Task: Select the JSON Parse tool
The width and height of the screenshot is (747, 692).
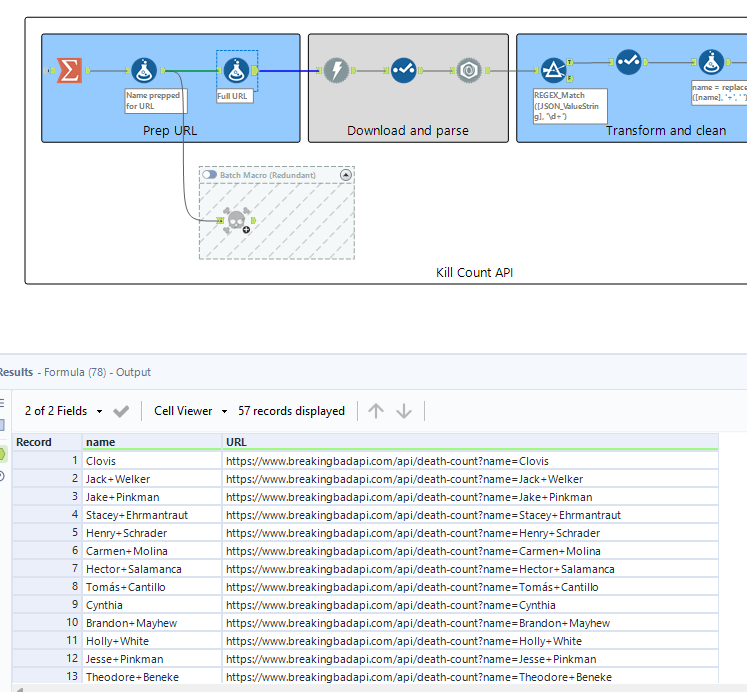Action: point(468,70)
